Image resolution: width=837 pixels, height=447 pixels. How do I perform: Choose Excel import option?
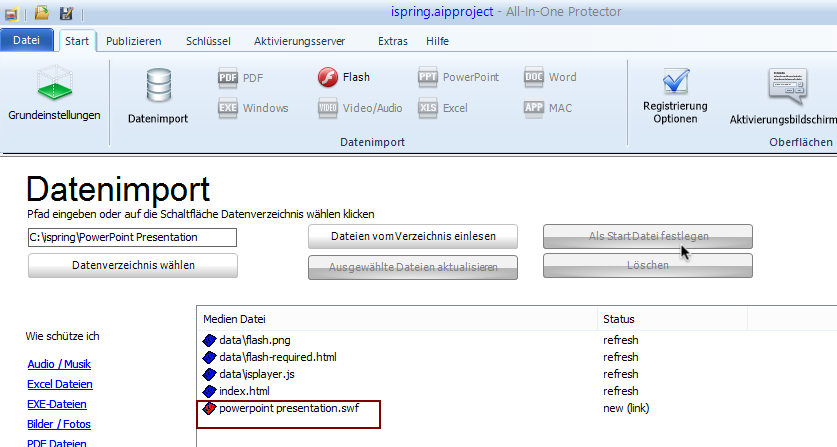pyautogui.click(x=443, y=108)
